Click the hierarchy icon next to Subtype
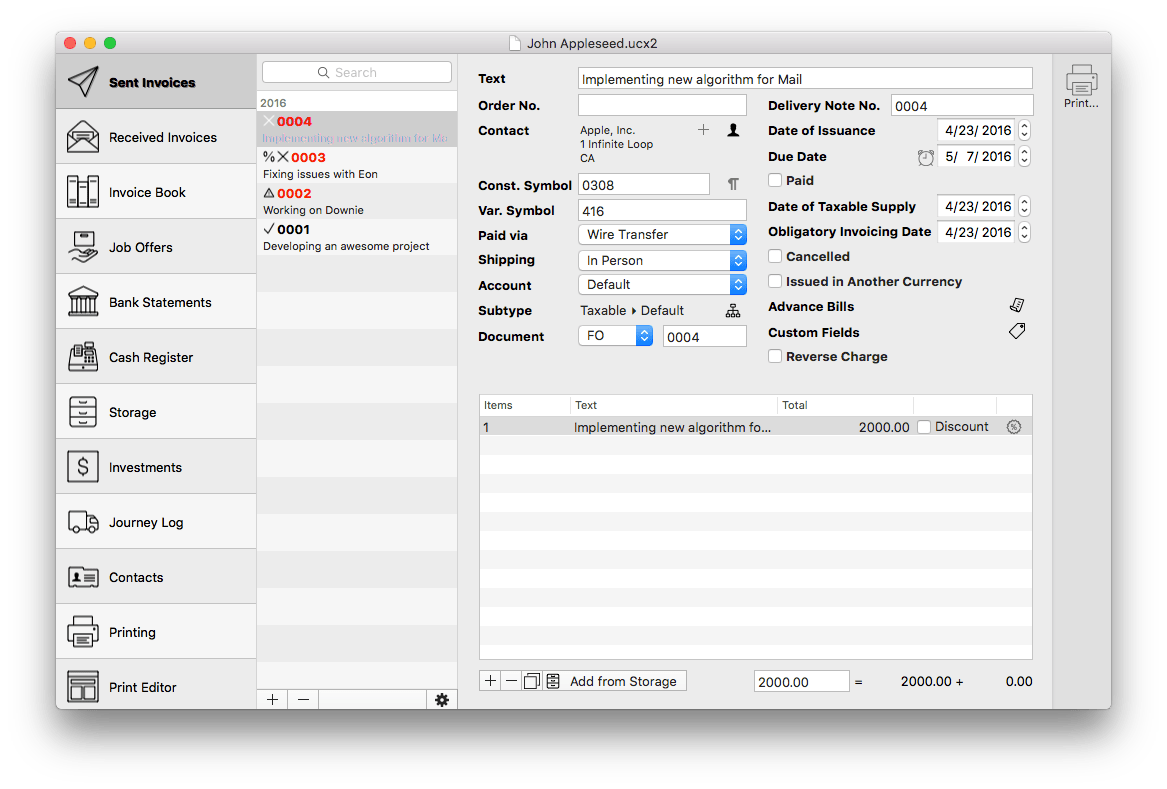Image resolution: width=1167 pixels, height=789 pixels. click(733, 310)
